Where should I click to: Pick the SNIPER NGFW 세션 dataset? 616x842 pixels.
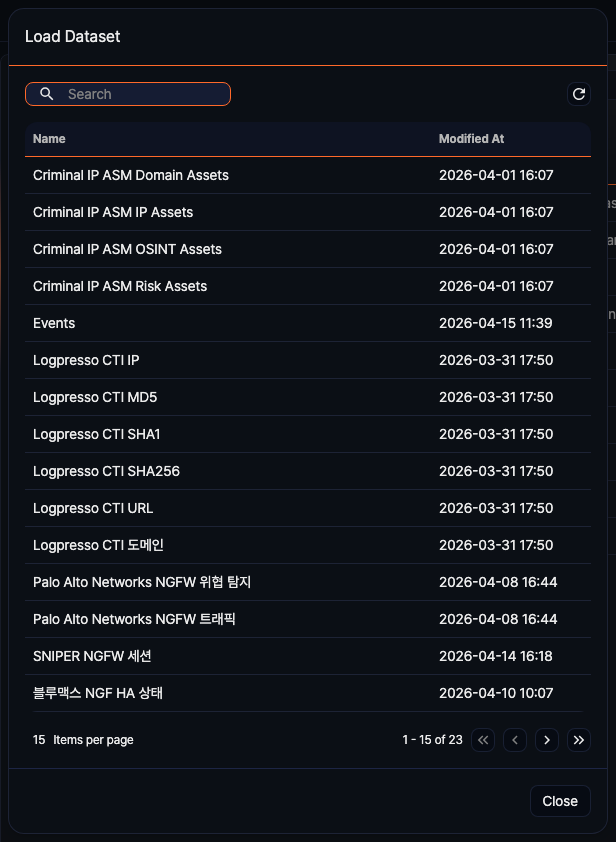tap(92, 656)
